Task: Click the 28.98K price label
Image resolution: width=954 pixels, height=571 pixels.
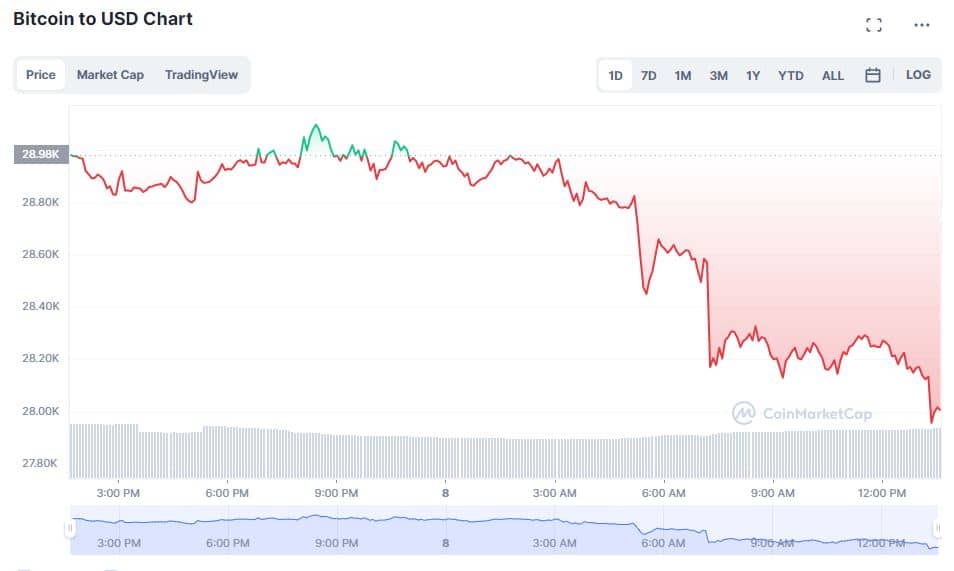Action: pos(41,155)
